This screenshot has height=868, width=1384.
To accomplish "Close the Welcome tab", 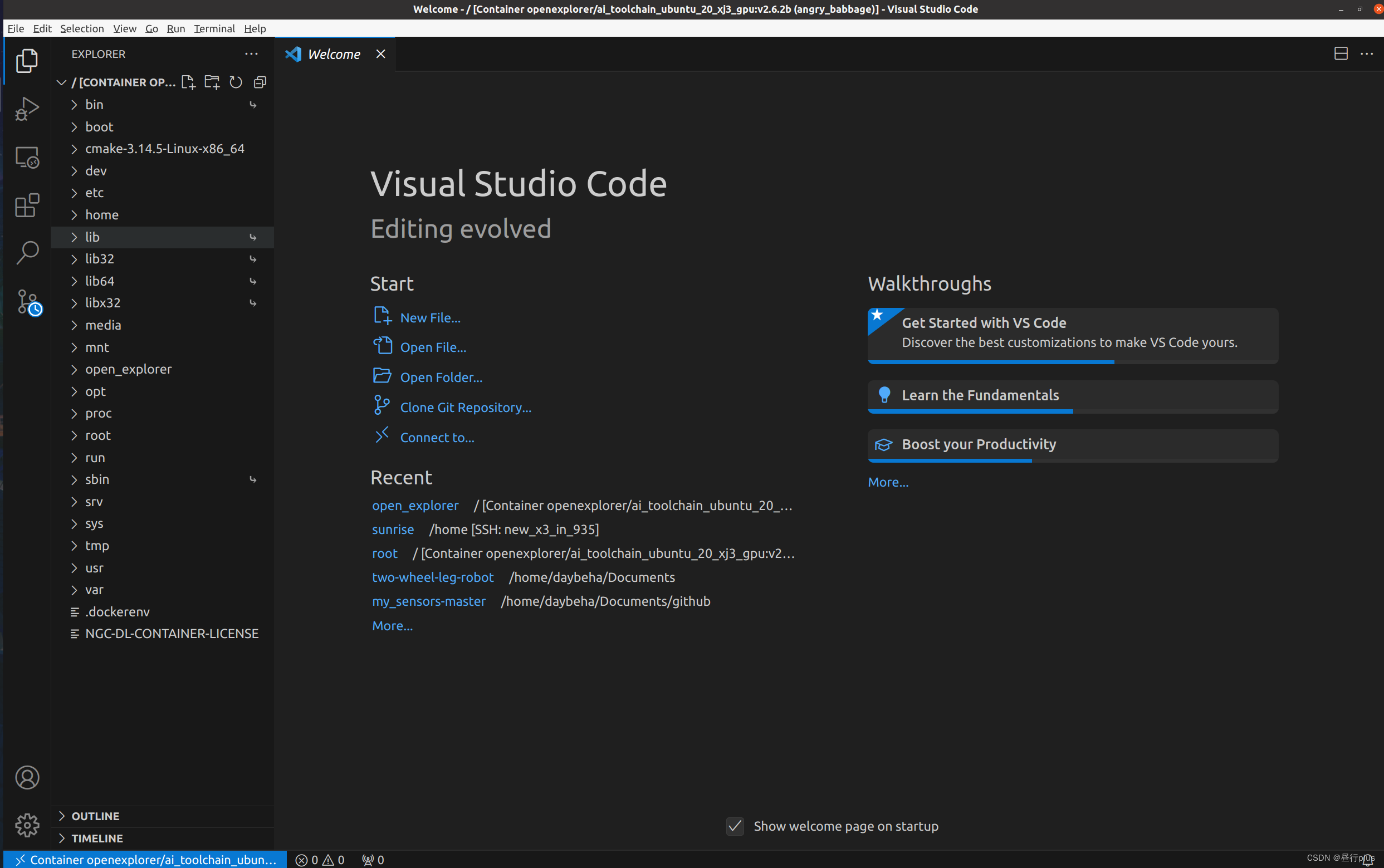I will coord(380,54).
